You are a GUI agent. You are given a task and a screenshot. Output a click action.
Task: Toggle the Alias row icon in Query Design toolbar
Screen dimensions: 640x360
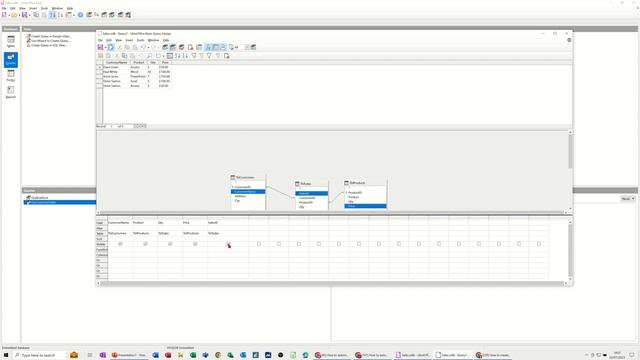[x=223, y=47]
